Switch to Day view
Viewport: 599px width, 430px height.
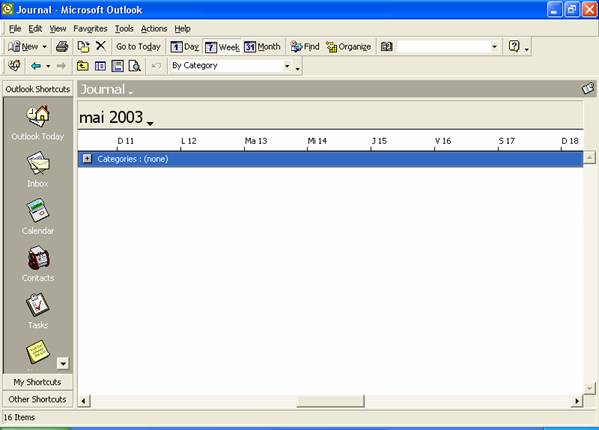point(185,47)
